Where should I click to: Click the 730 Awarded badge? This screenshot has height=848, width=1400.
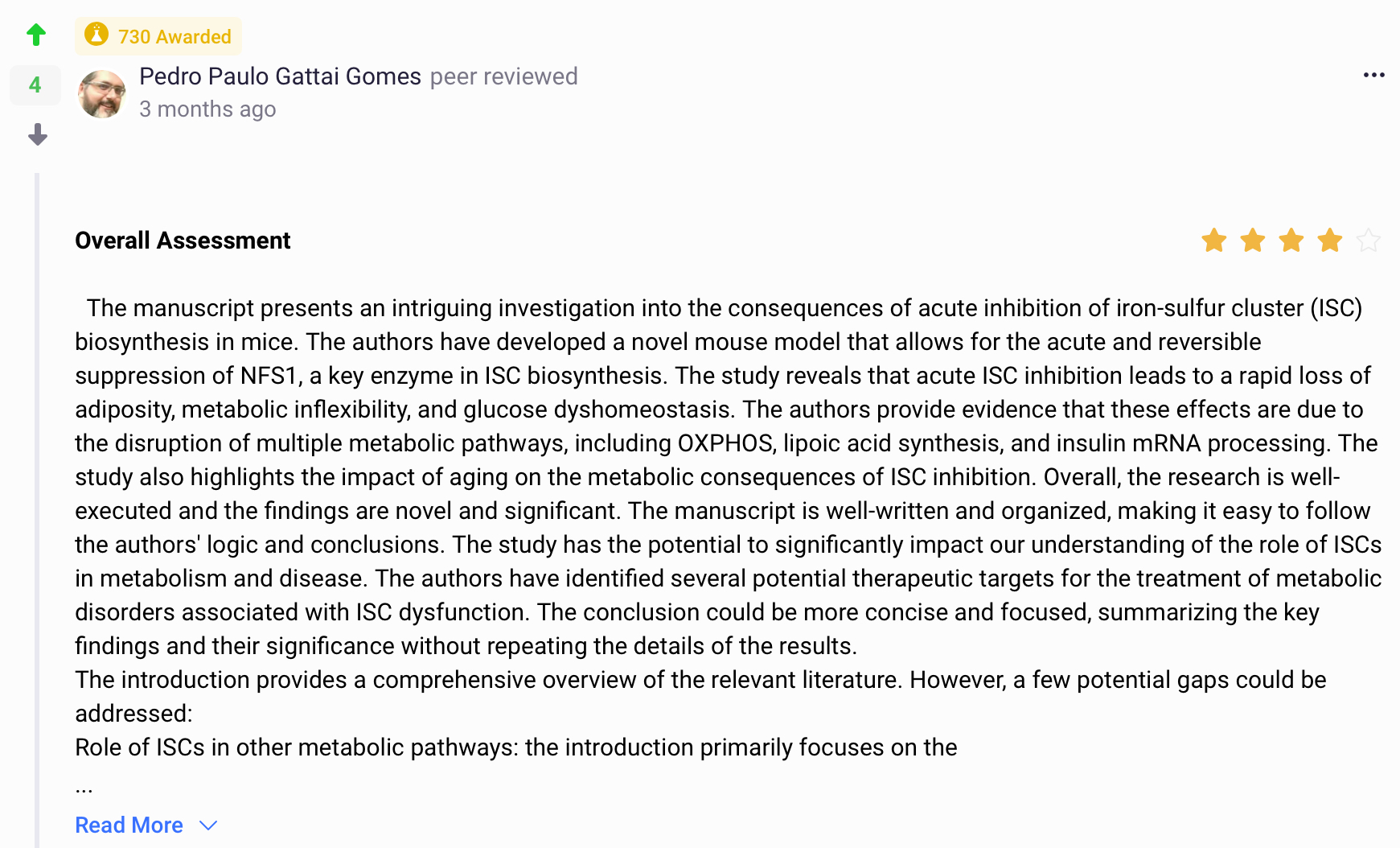pos(174,37)
